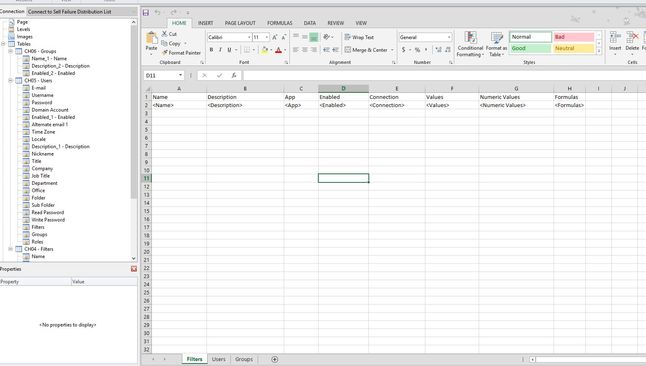
Task: Save the workbook with the floppy icon
Action: 146,13
